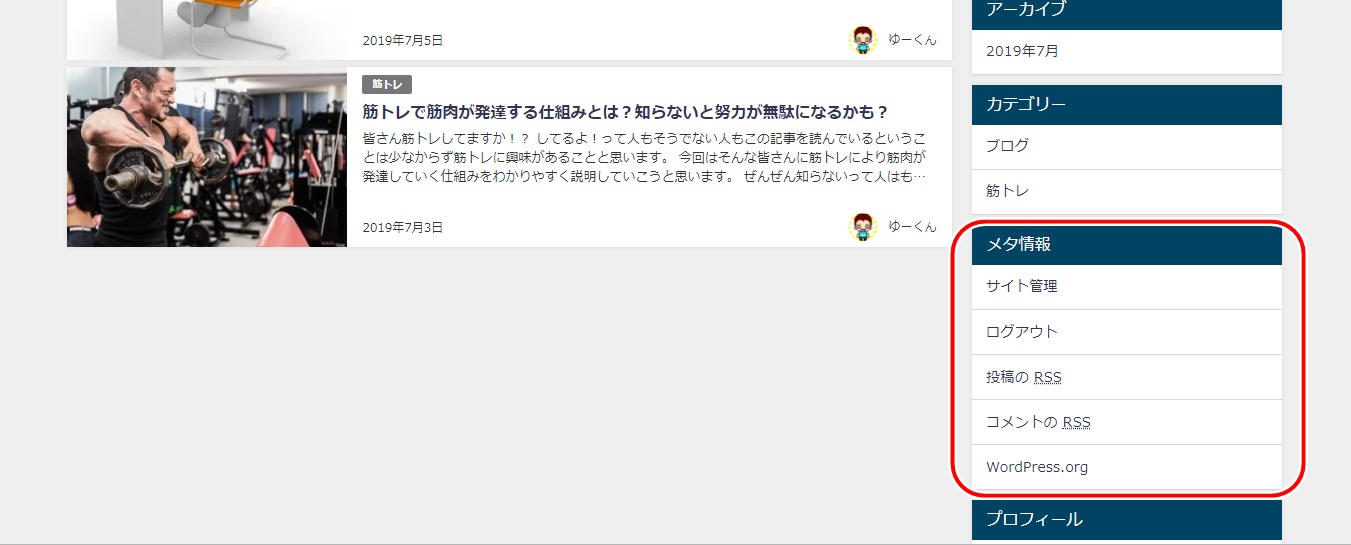Image resolution: width=1351 pixels, height=545 pixels.
Task: Click author name ゆーくん on the 7月5日 post
Action: [x=912, y=40]
